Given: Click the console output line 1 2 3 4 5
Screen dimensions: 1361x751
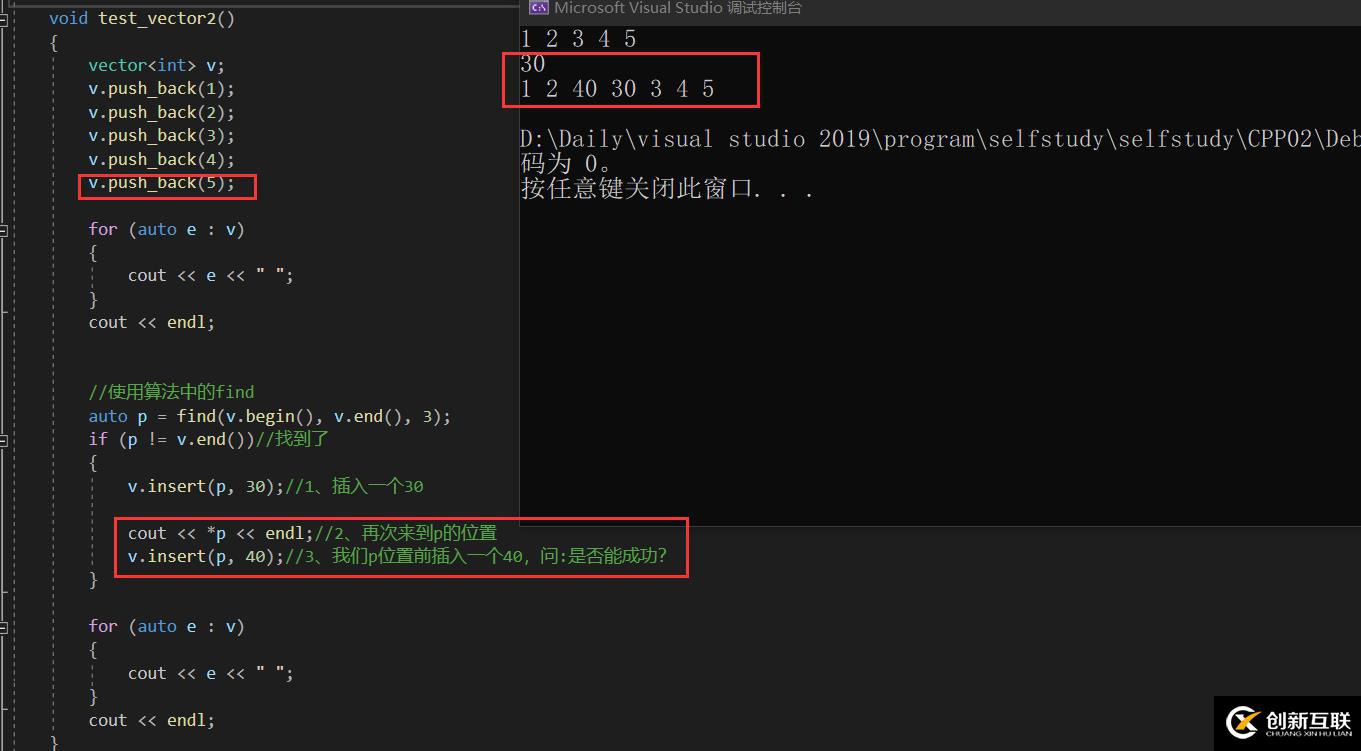Looking at the screenshot, I should pos(578,39).
